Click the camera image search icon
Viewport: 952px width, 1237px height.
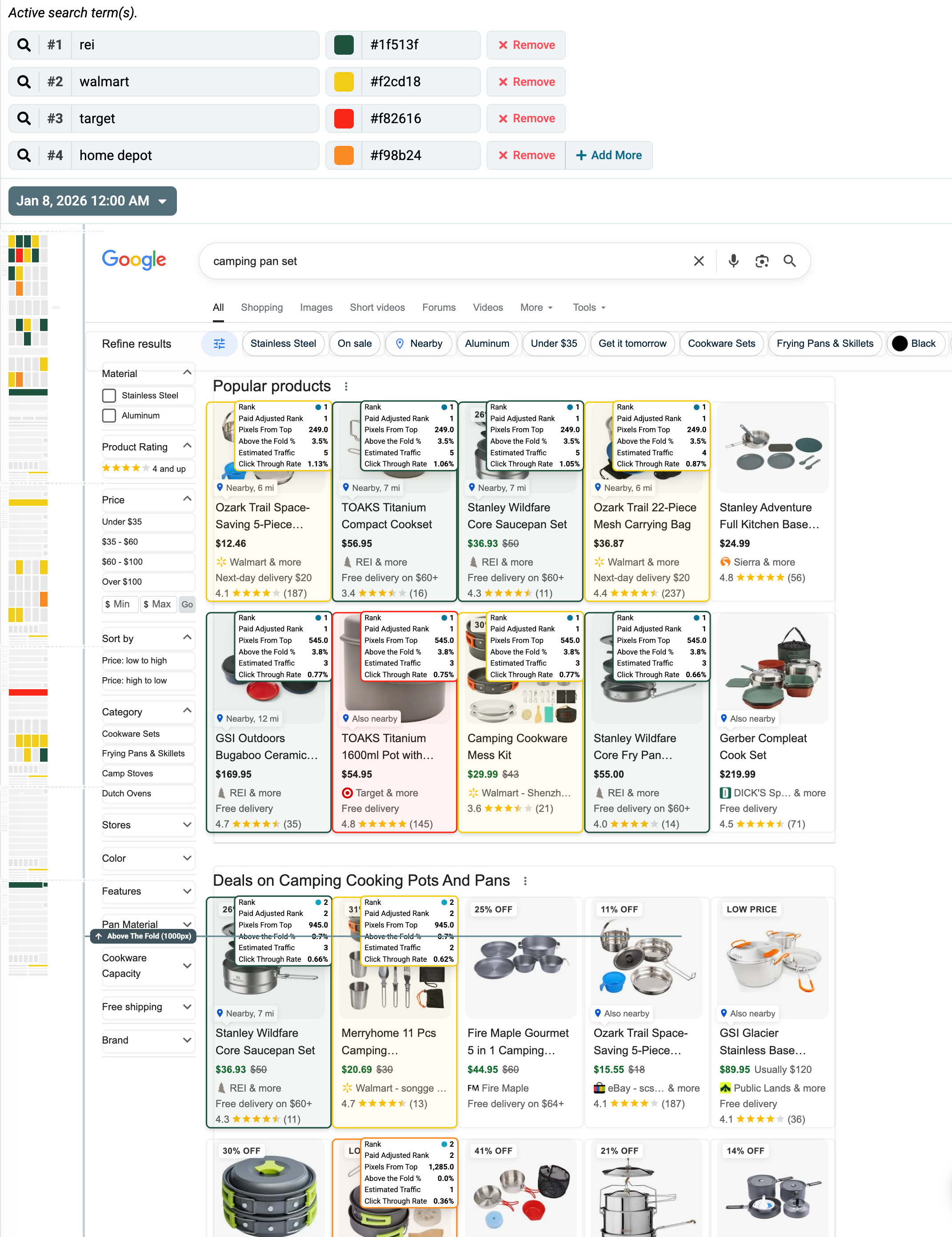click(x=761, y=261)
